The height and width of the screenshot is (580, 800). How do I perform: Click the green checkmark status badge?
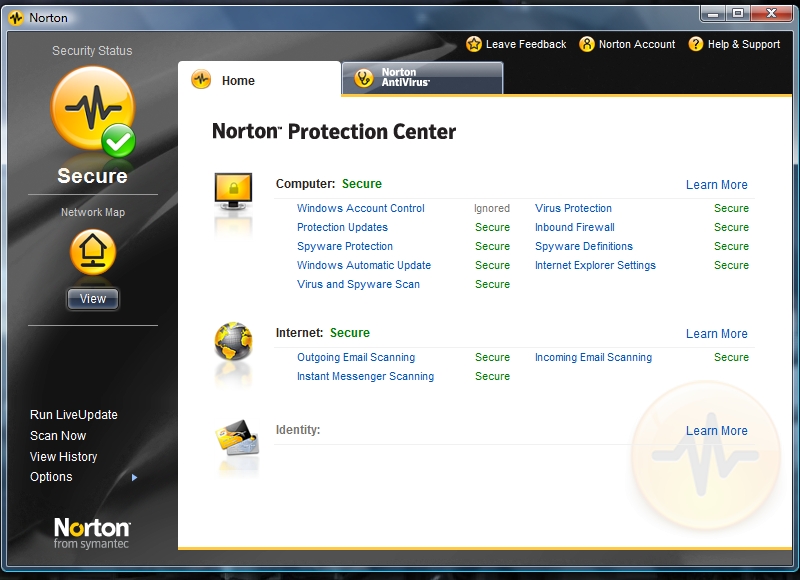tap(118, 140)
